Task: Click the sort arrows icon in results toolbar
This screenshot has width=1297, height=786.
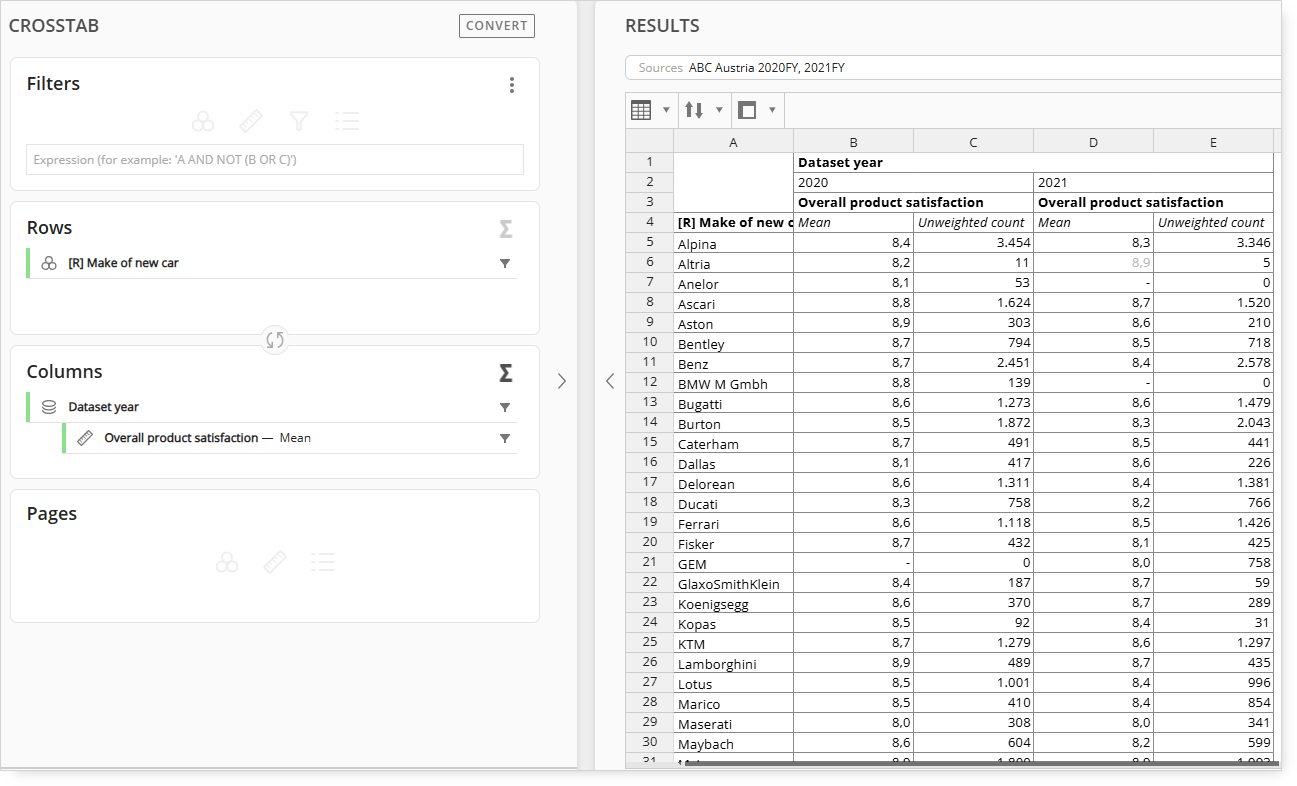Action: coord(694,110)
